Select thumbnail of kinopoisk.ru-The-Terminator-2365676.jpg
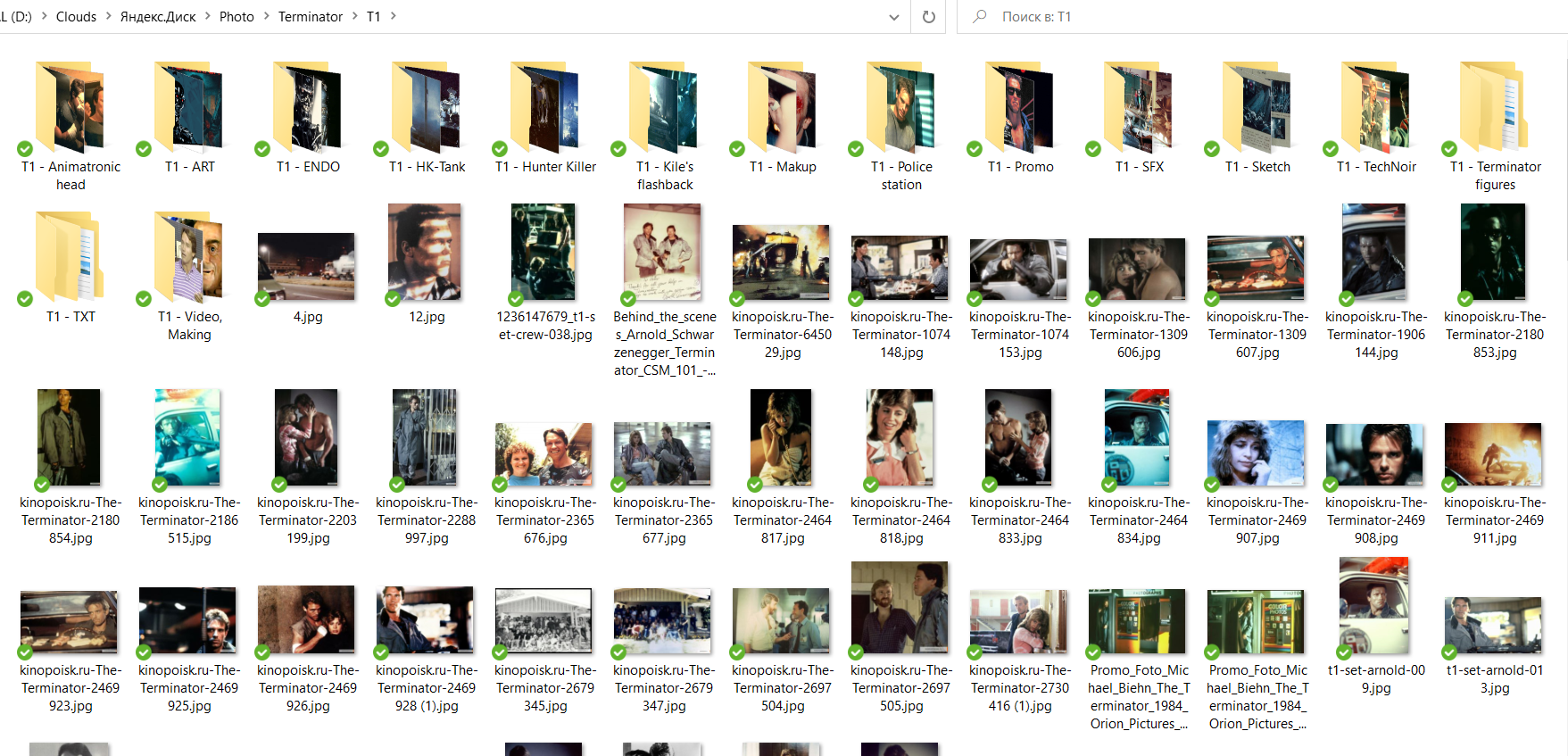Screen dimensions: 1568x756 [544, 454]
